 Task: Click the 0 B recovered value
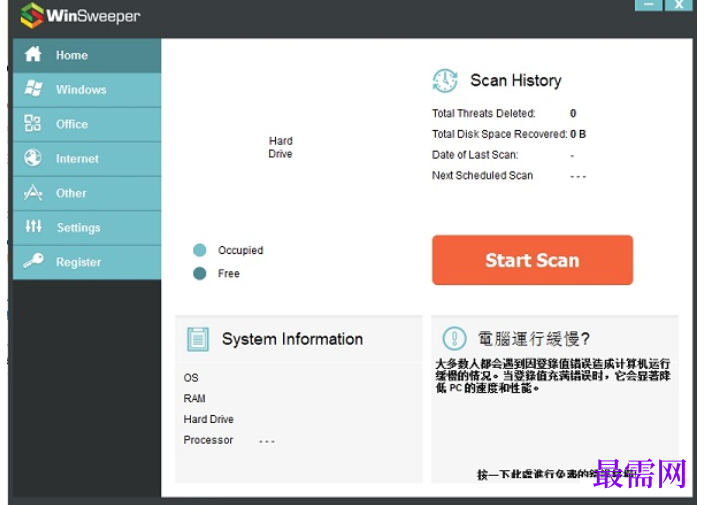point(578,134)
